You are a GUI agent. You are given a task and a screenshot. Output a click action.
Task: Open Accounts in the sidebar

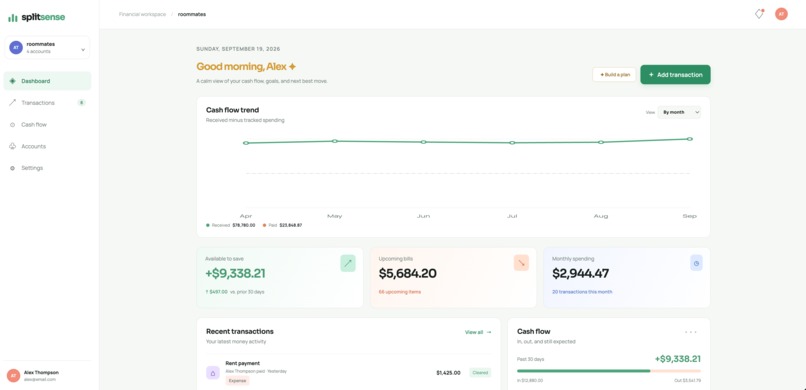tap(47, 146)
